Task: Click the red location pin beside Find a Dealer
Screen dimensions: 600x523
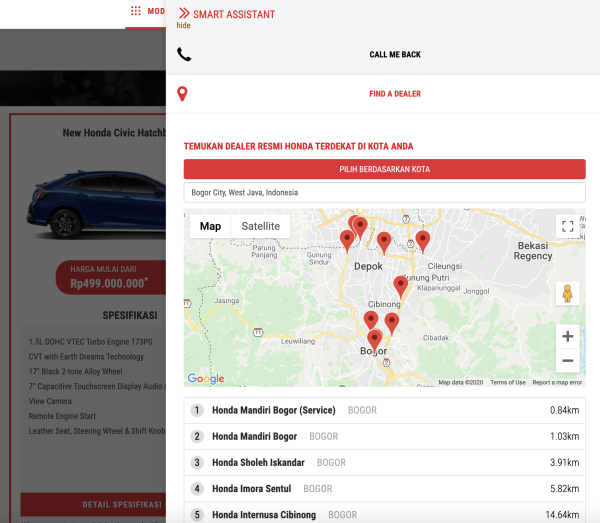Action: pyautogui.click(x=182, y=94)
